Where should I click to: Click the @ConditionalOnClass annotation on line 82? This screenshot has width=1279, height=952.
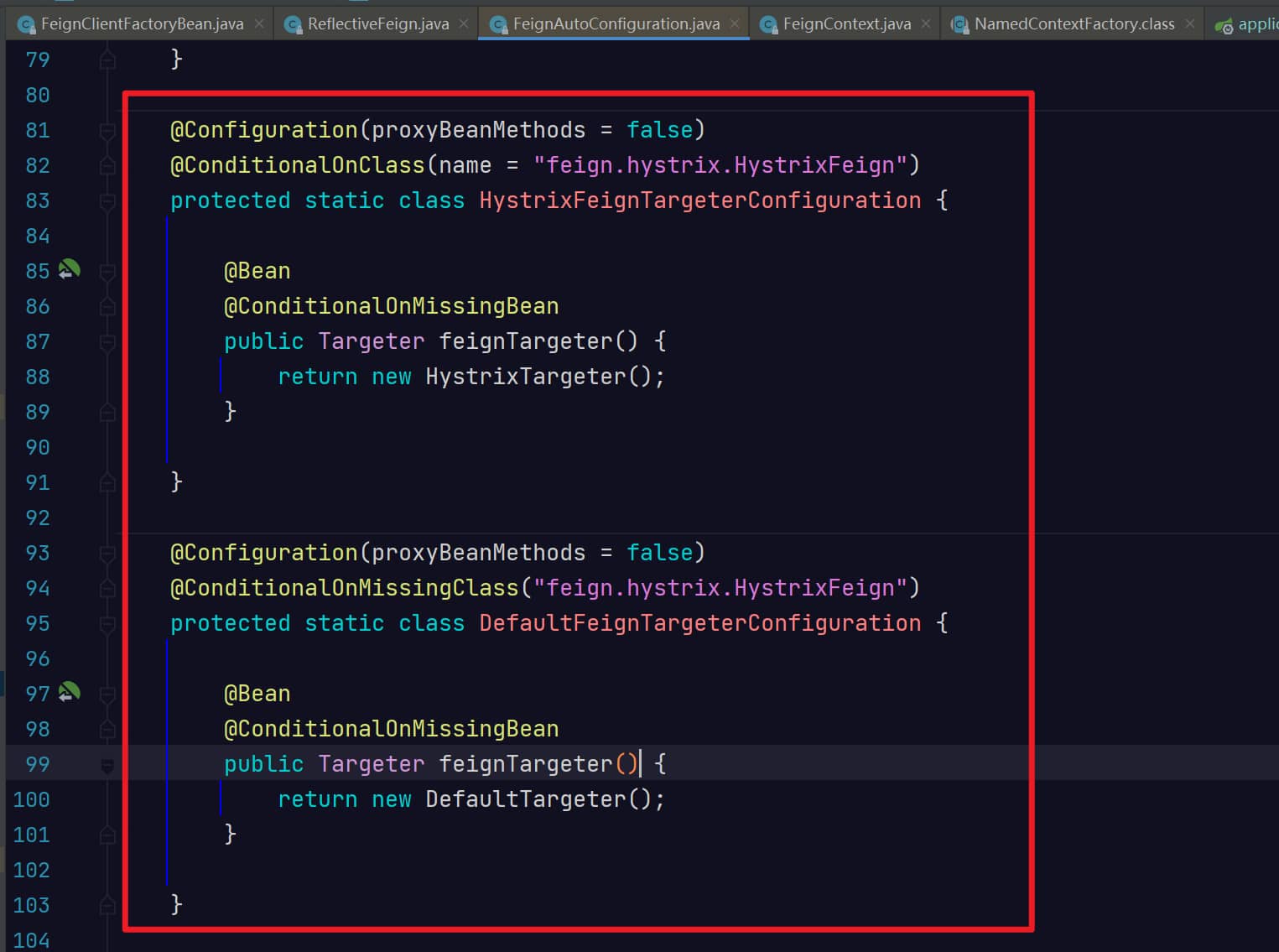click(298, 165)
